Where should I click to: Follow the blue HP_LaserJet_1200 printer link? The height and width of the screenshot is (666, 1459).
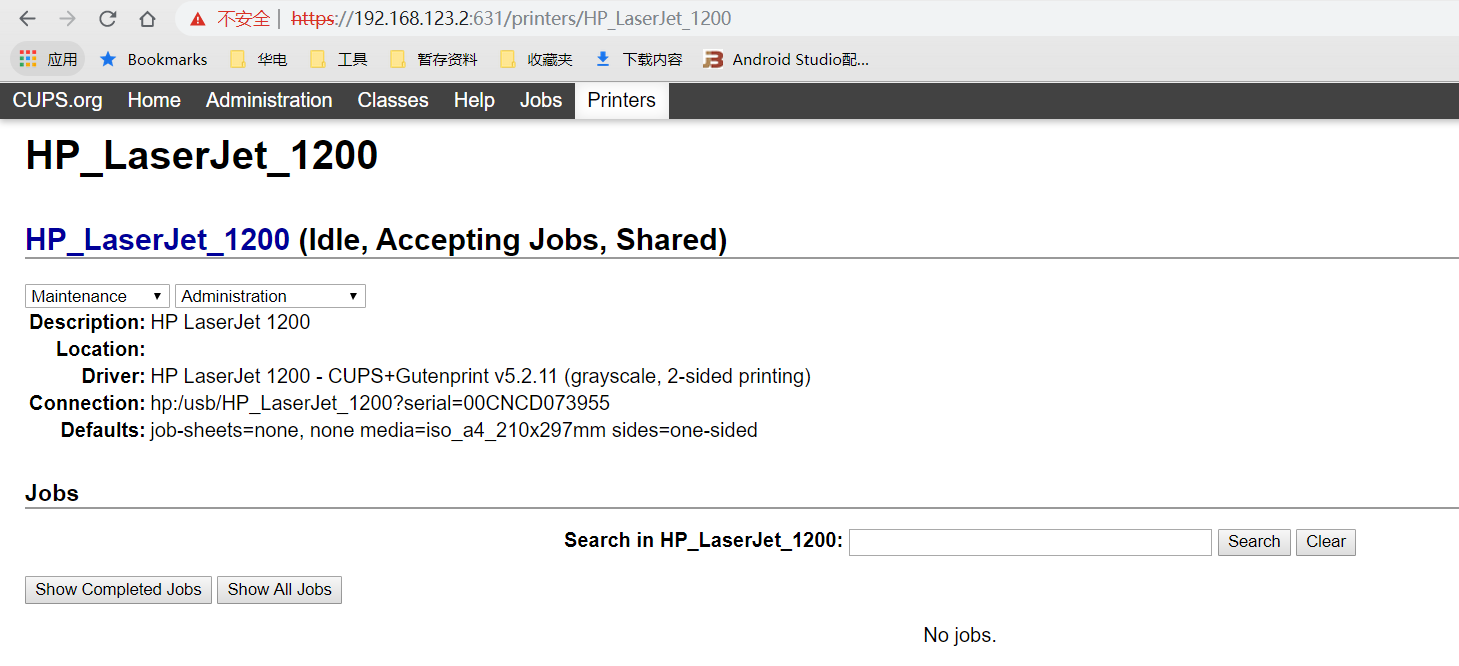coord(157,240)
